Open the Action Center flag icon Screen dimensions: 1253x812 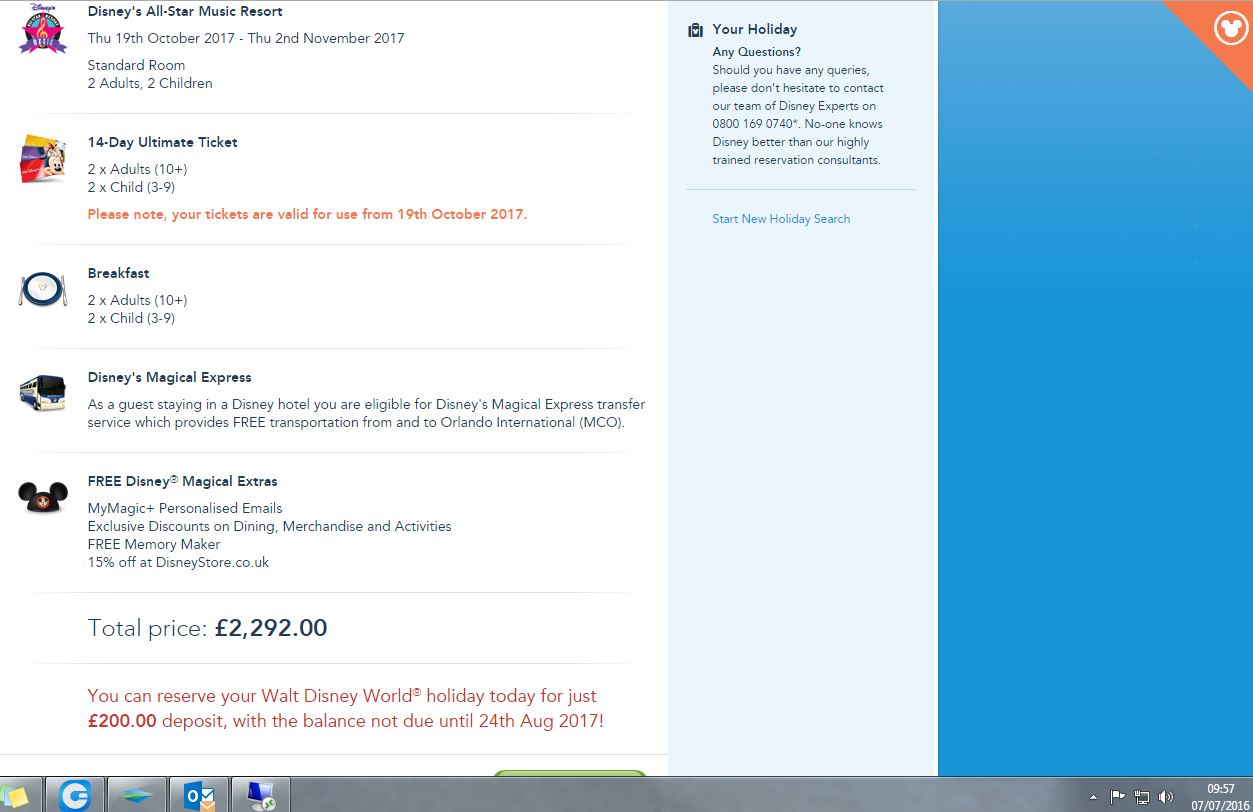[1118, 797]
